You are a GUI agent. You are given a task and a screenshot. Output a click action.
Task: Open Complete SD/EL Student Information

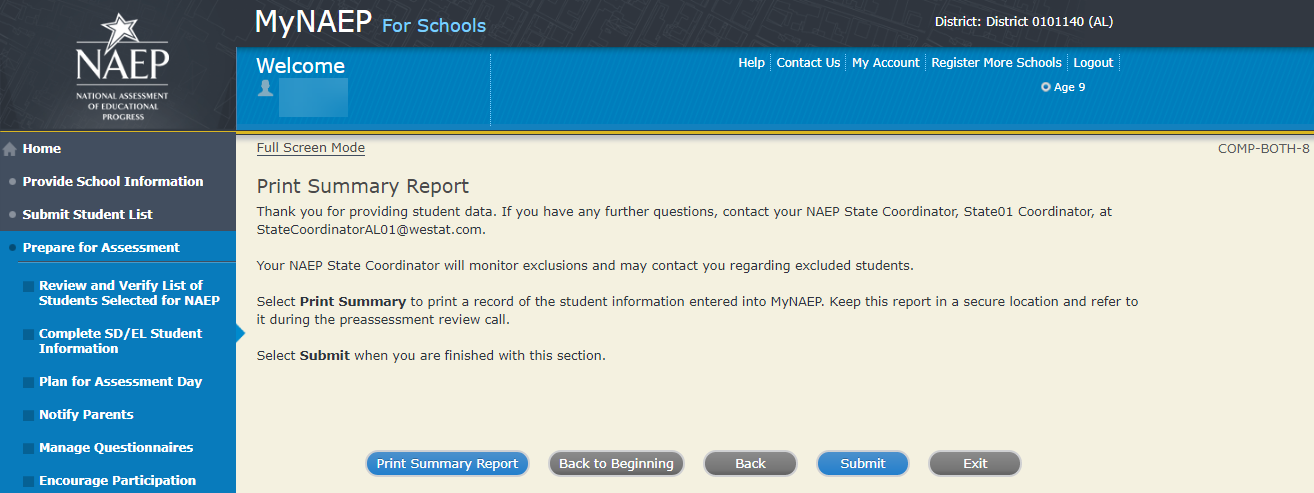(x=120, y=341)
